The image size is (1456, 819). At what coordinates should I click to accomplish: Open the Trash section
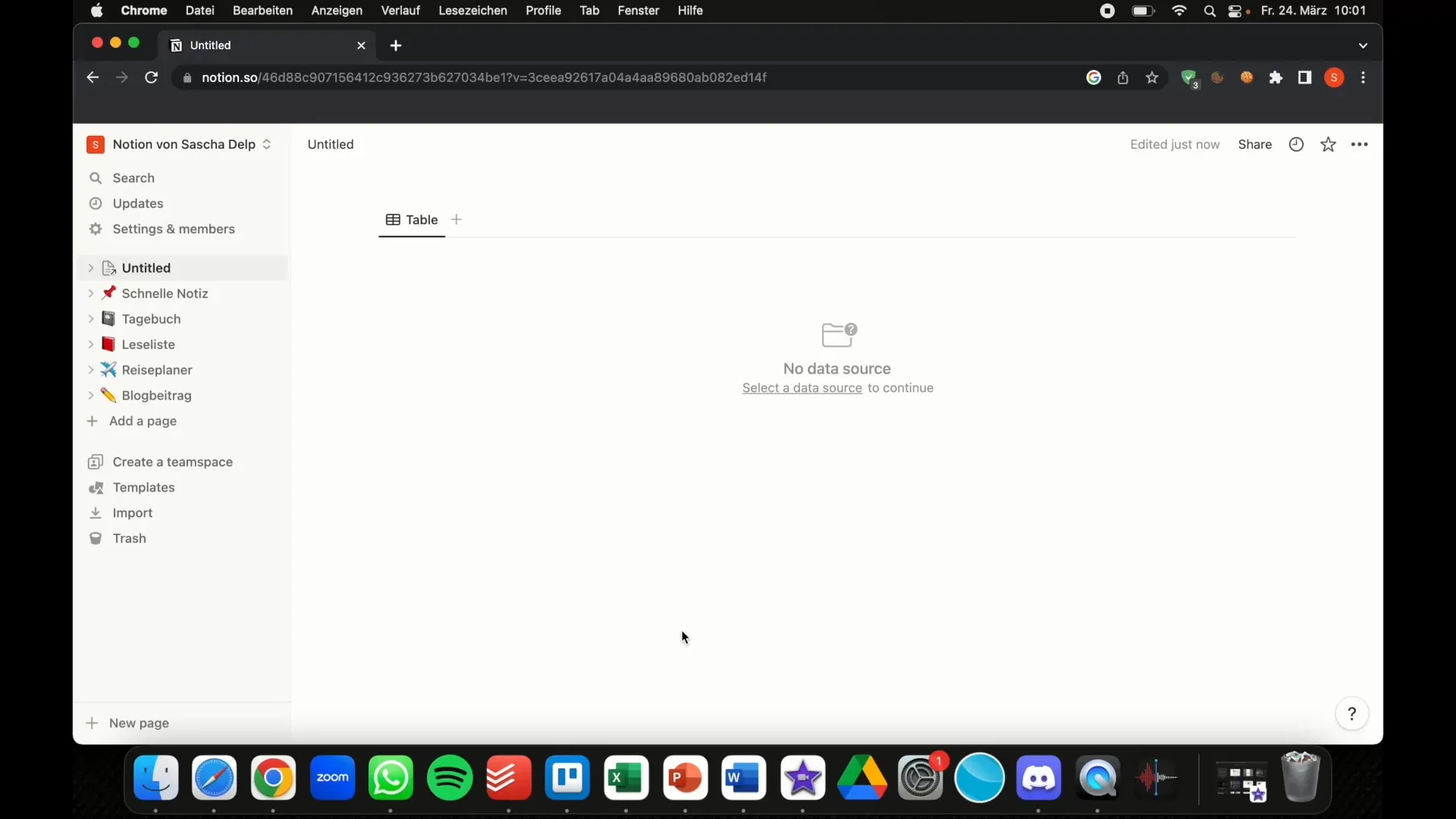pyautogui.click(x=129, y=538)
